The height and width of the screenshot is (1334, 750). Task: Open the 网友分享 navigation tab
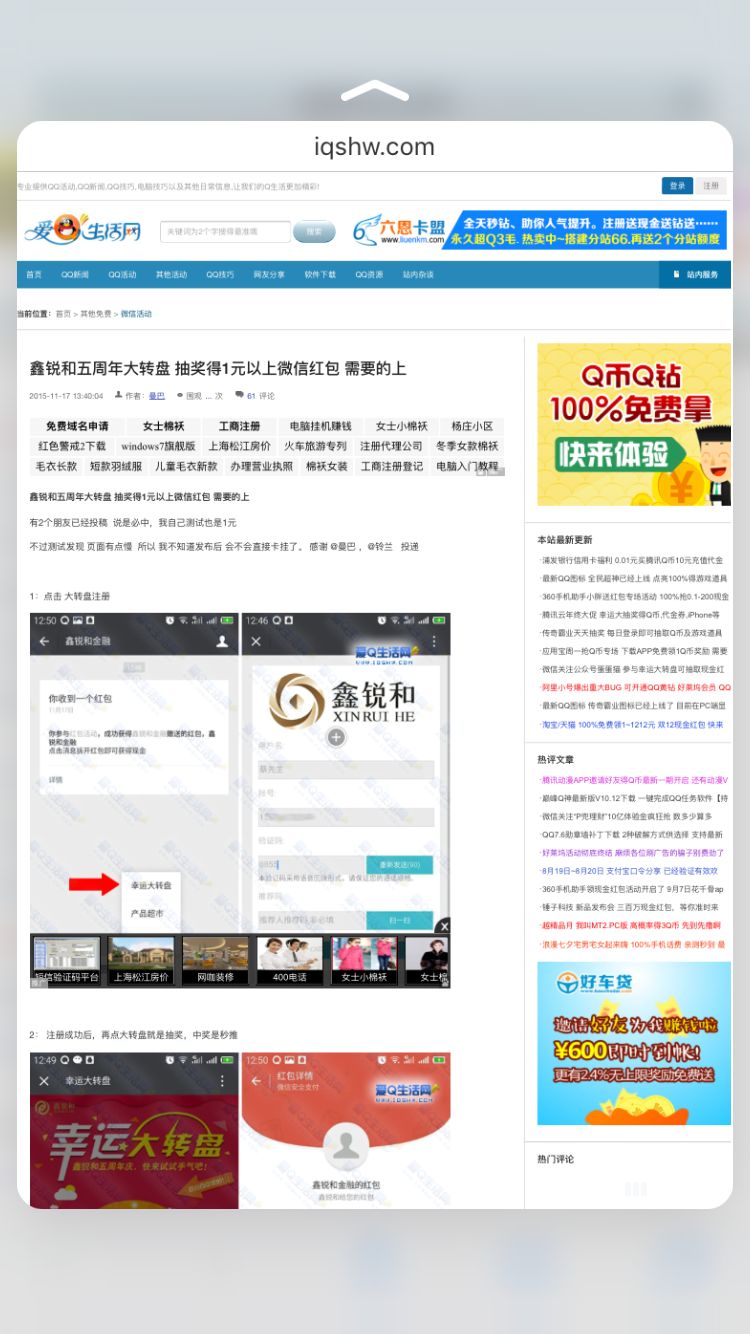pyautogui.click(x=268, y=274)
